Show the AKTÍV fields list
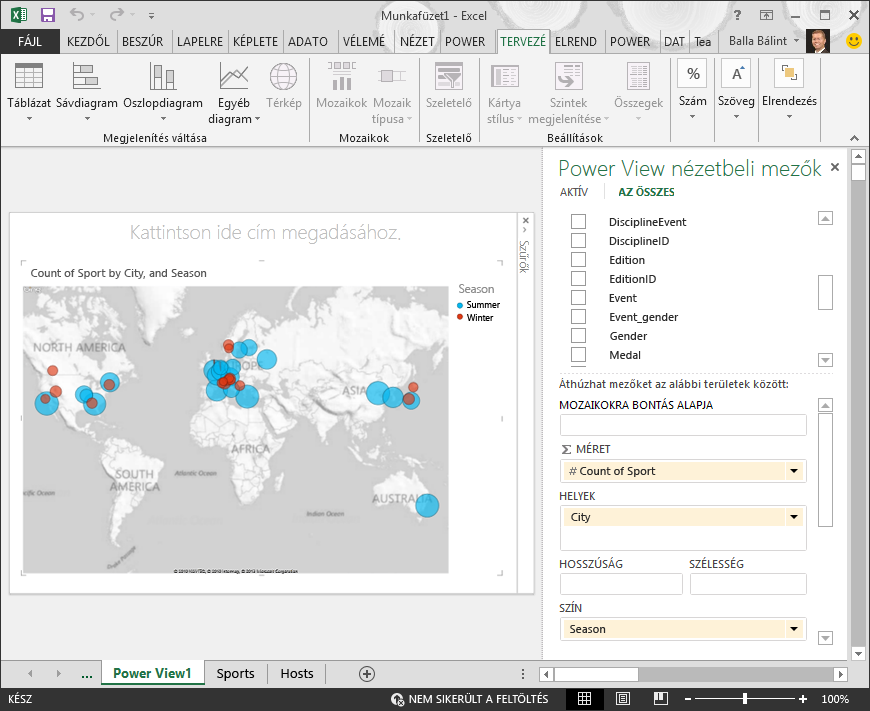Screen dimensions: 870x711 click(x=574, y=192)
